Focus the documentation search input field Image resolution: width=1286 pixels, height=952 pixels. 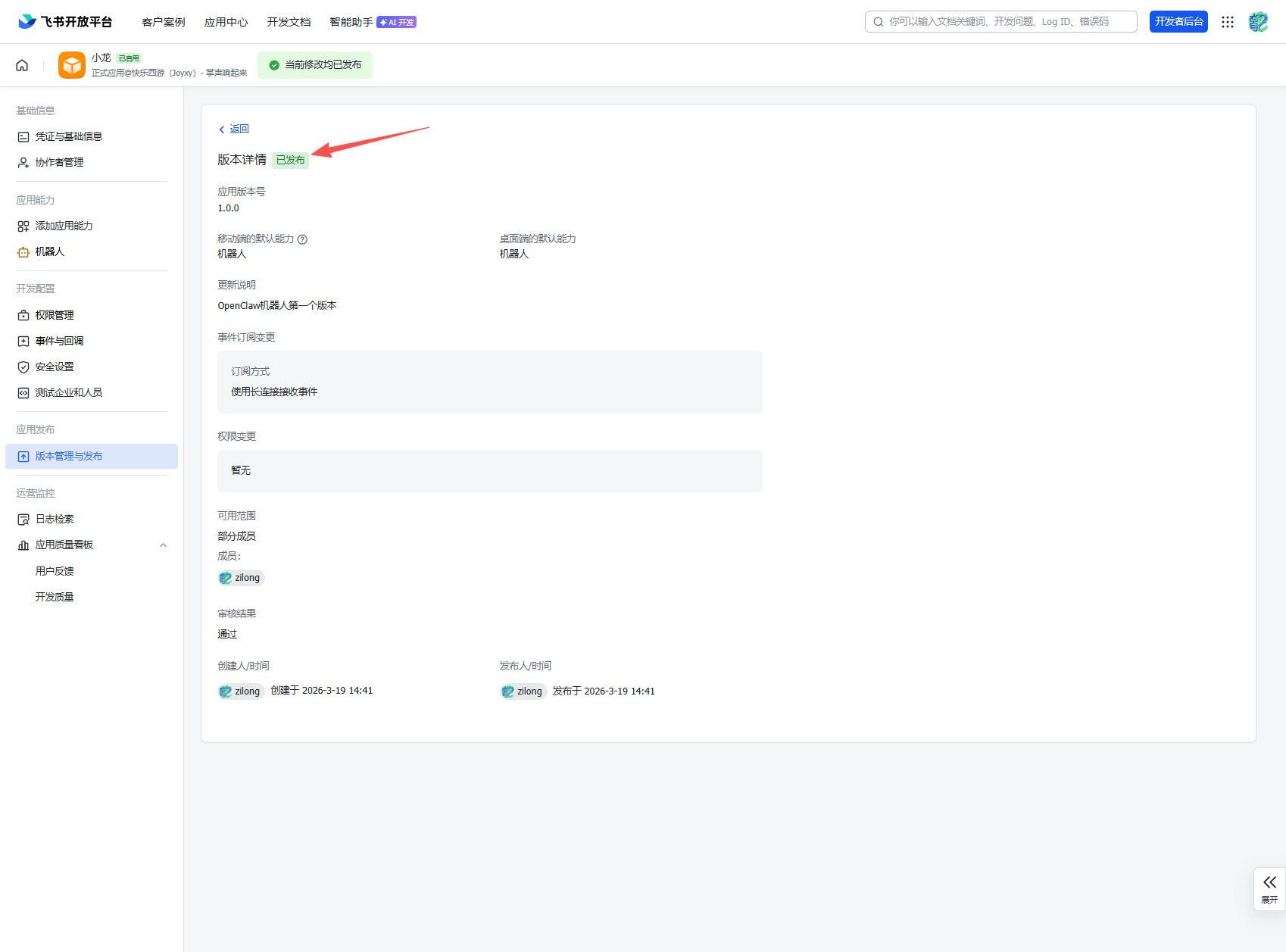1001,22
